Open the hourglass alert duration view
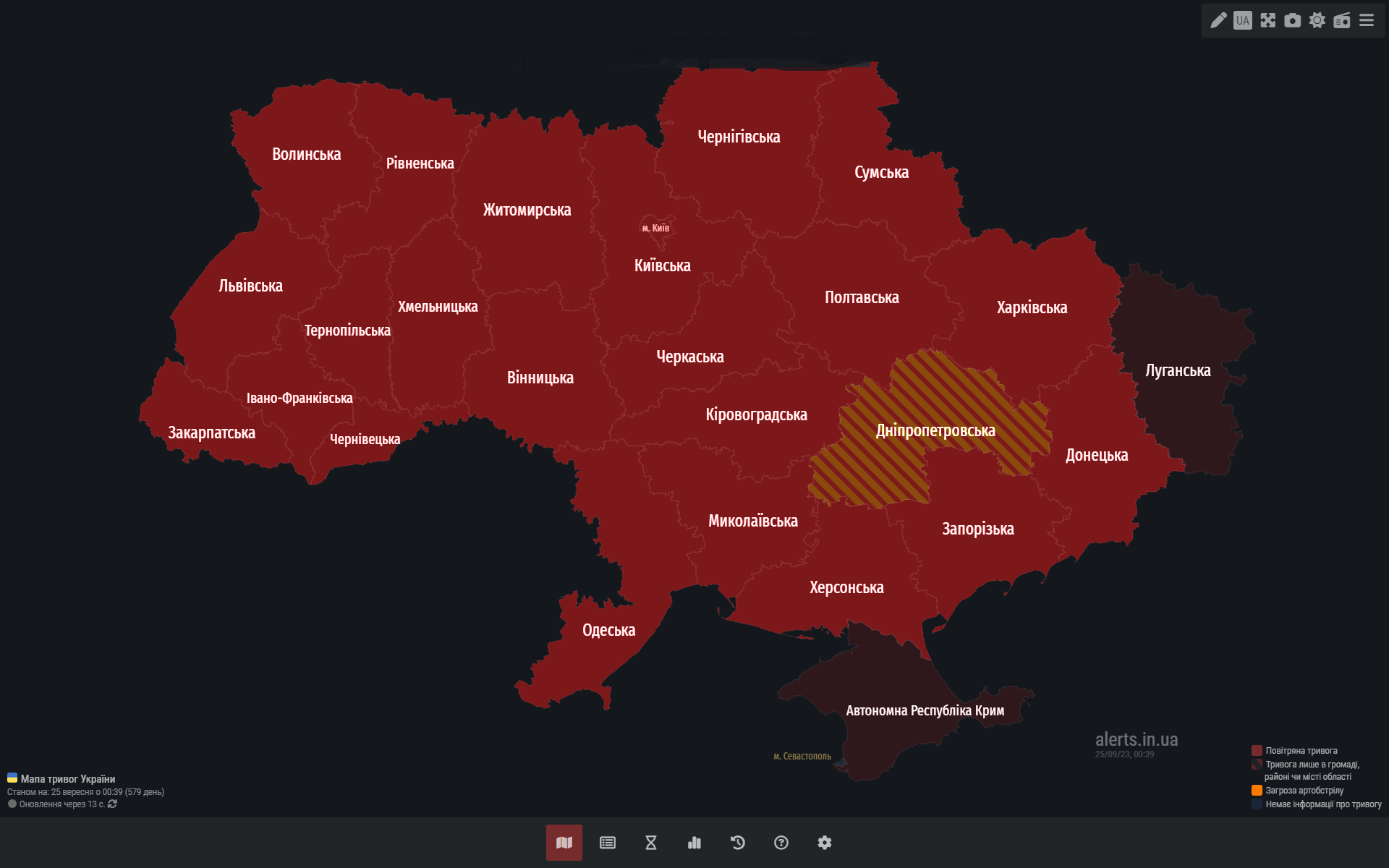Image resolution: width=1389 pixels, height=868 pixels. click(651, 843)
